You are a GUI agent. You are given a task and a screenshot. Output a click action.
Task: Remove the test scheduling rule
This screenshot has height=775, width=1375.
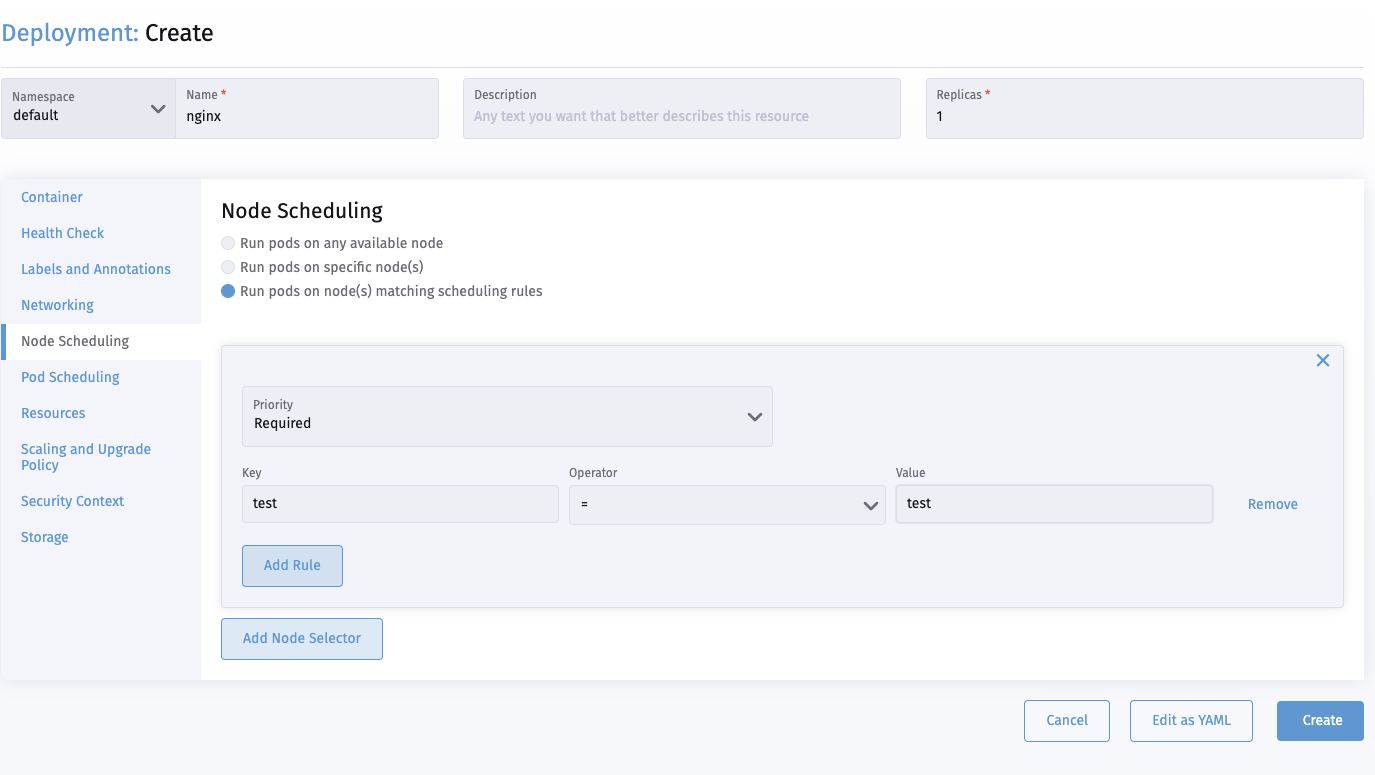click(1271, 503)
